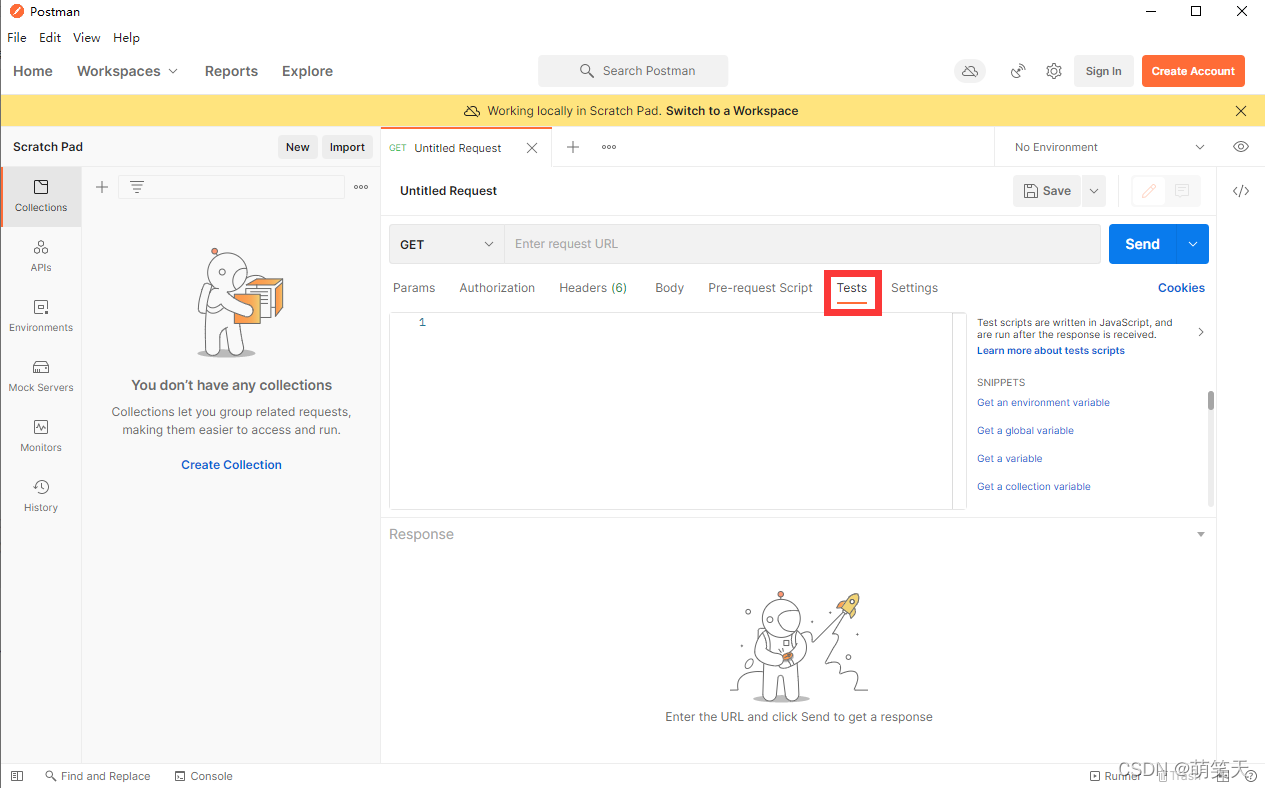Open the tab bar more options ellipsis
Image resolution: width=1265 pixels, height=788 pixels.
[609, 147]
